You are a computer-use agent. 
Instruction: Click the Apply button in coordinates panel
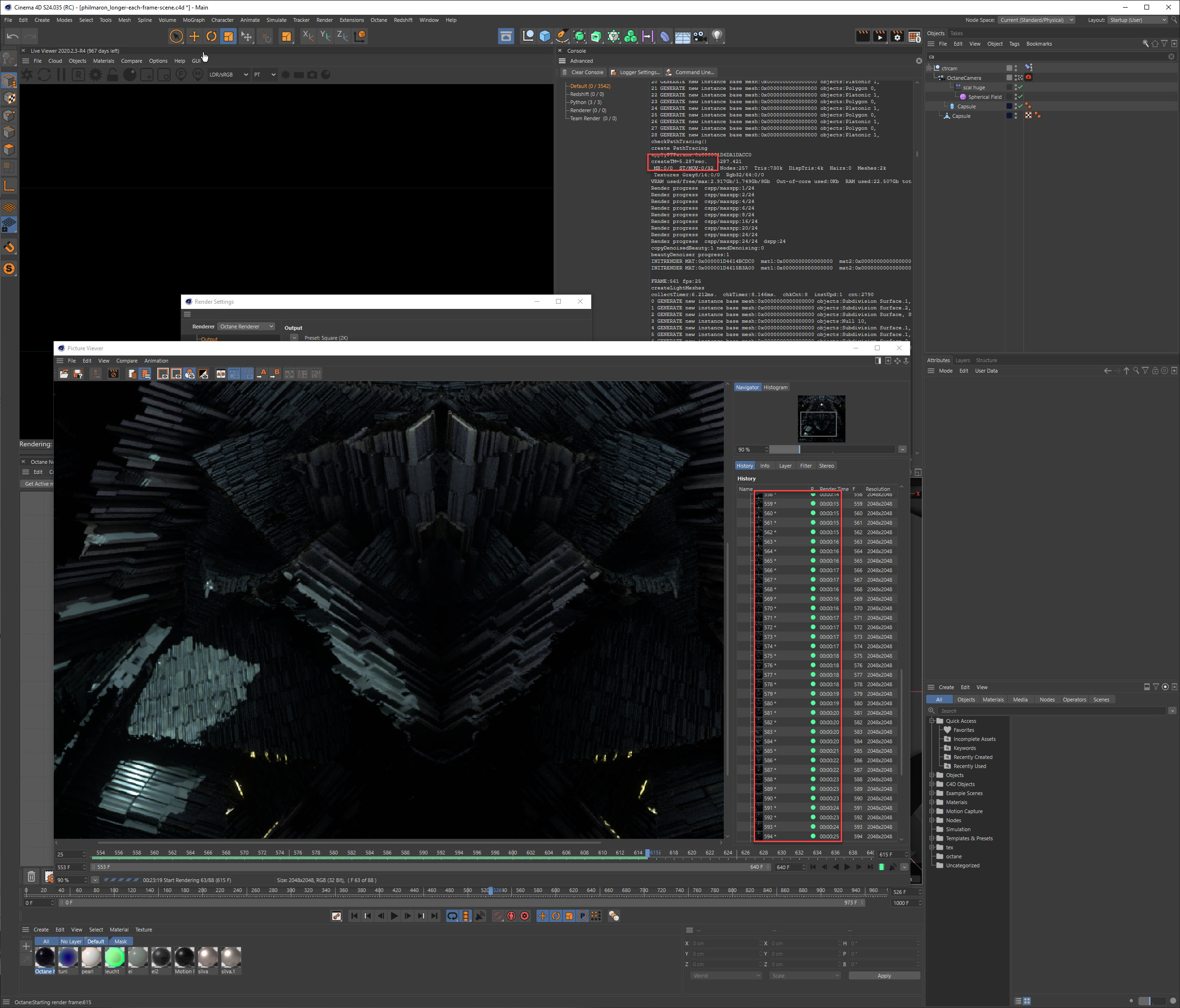(x=883, y=976)
